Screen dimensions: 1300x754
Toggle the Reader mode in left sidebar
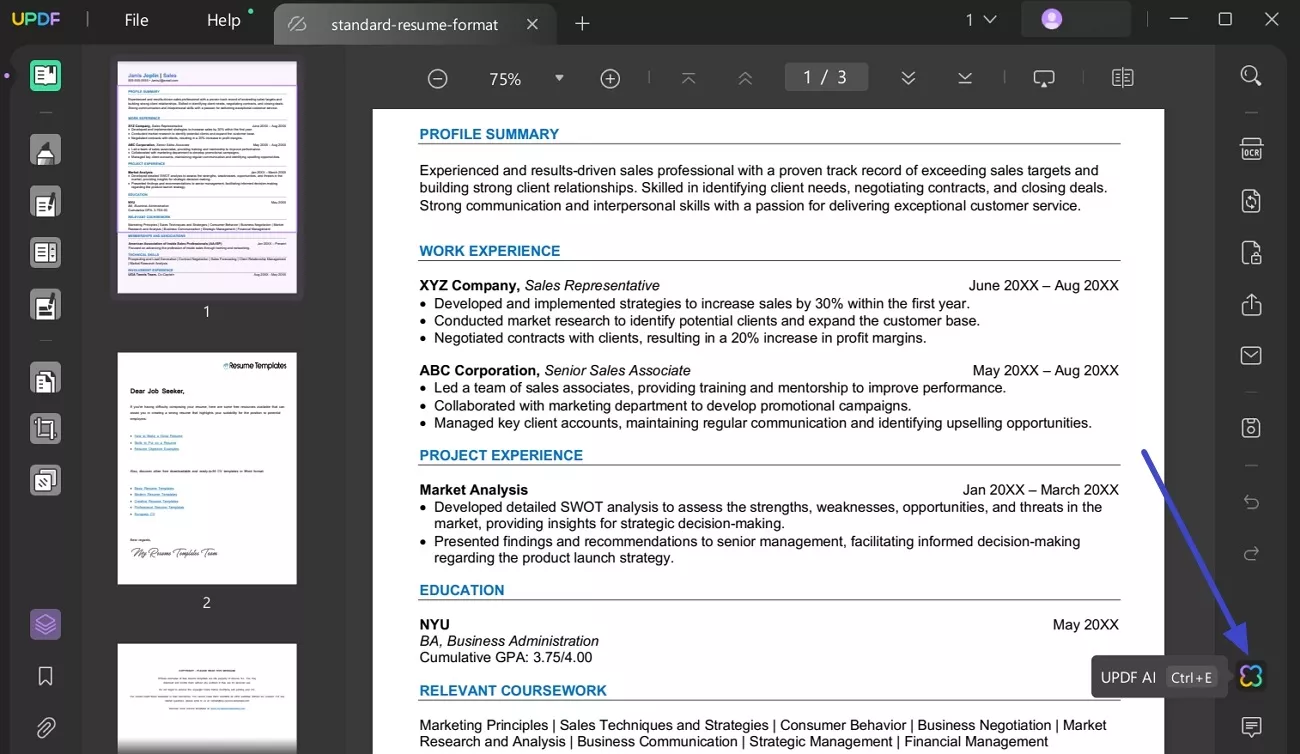tap(45, 76)
